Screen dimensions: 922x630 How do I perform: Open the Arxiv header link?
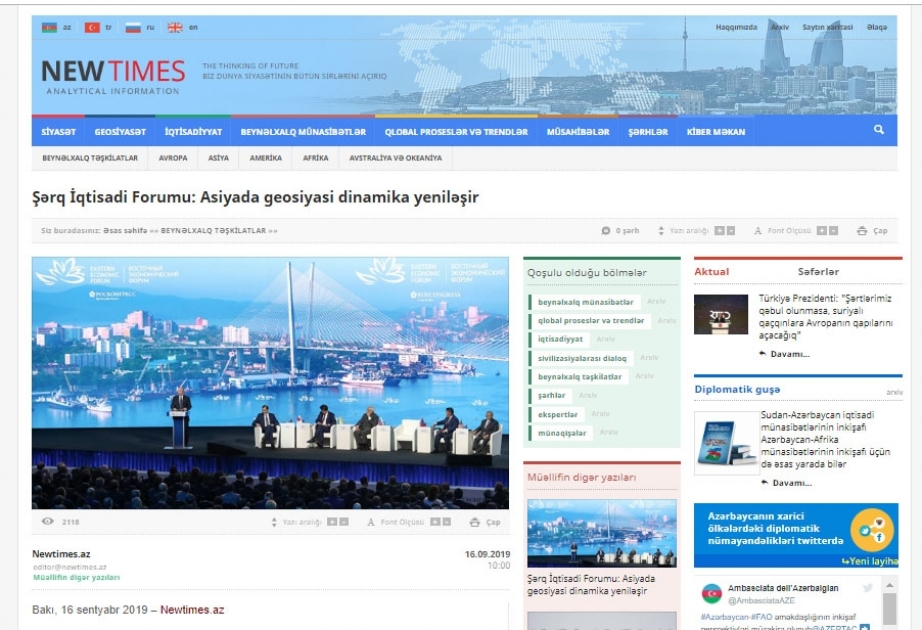point(780,27)
